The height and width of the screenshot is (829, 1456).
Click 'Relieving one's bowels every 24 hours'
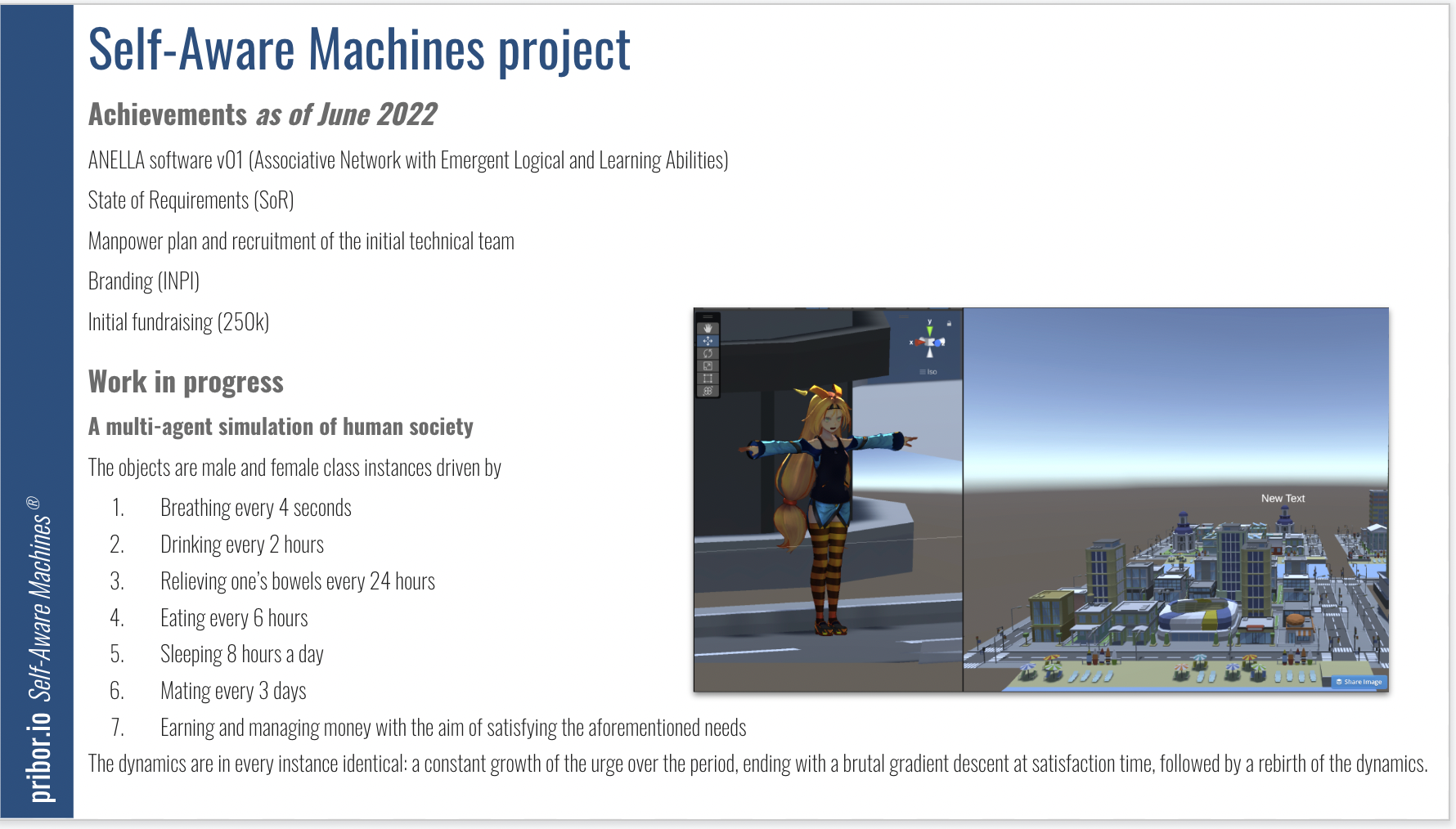point(298,581)
